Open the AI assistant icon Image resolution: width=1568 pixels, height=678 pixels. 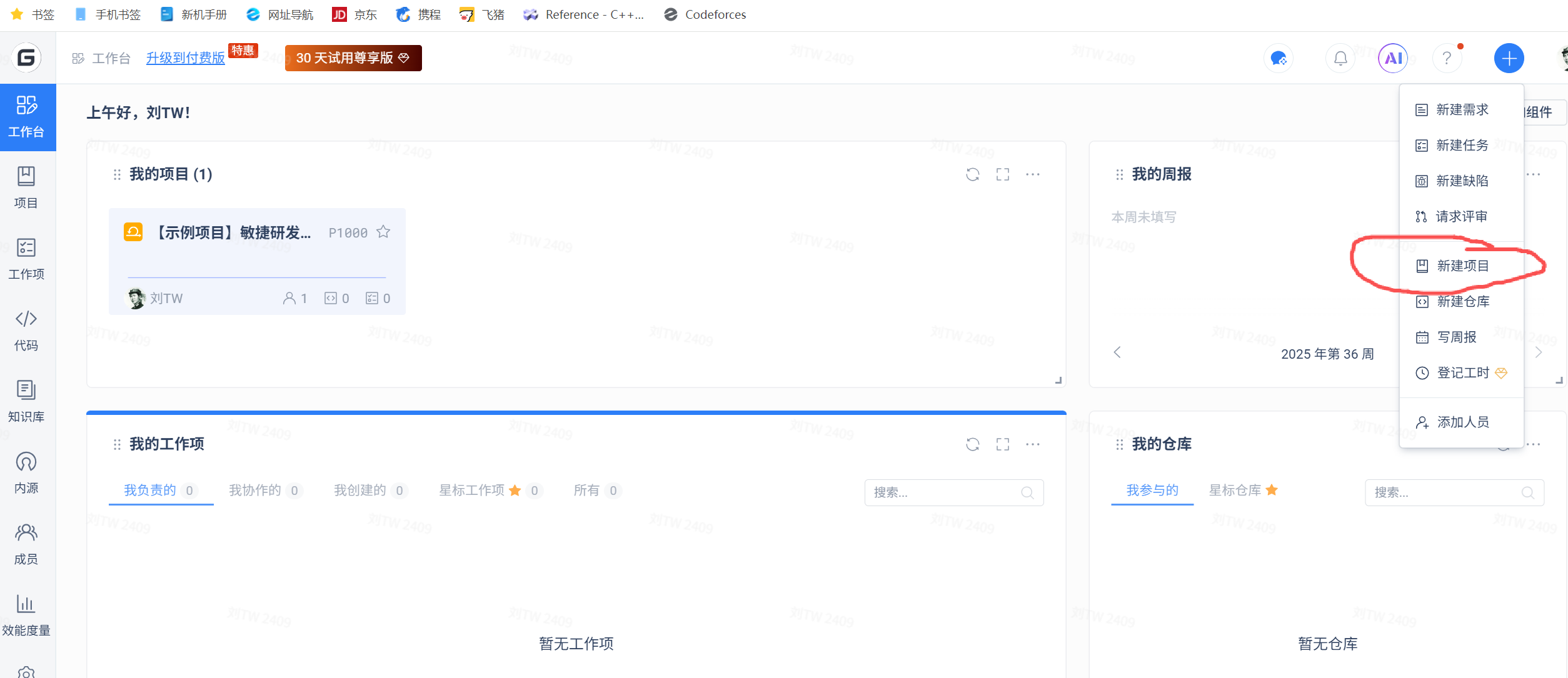1393,58
